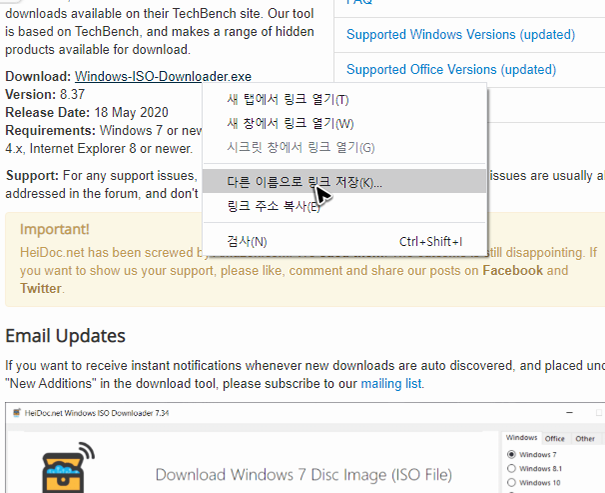Switch to the Office tab

[x=554, y=439]
